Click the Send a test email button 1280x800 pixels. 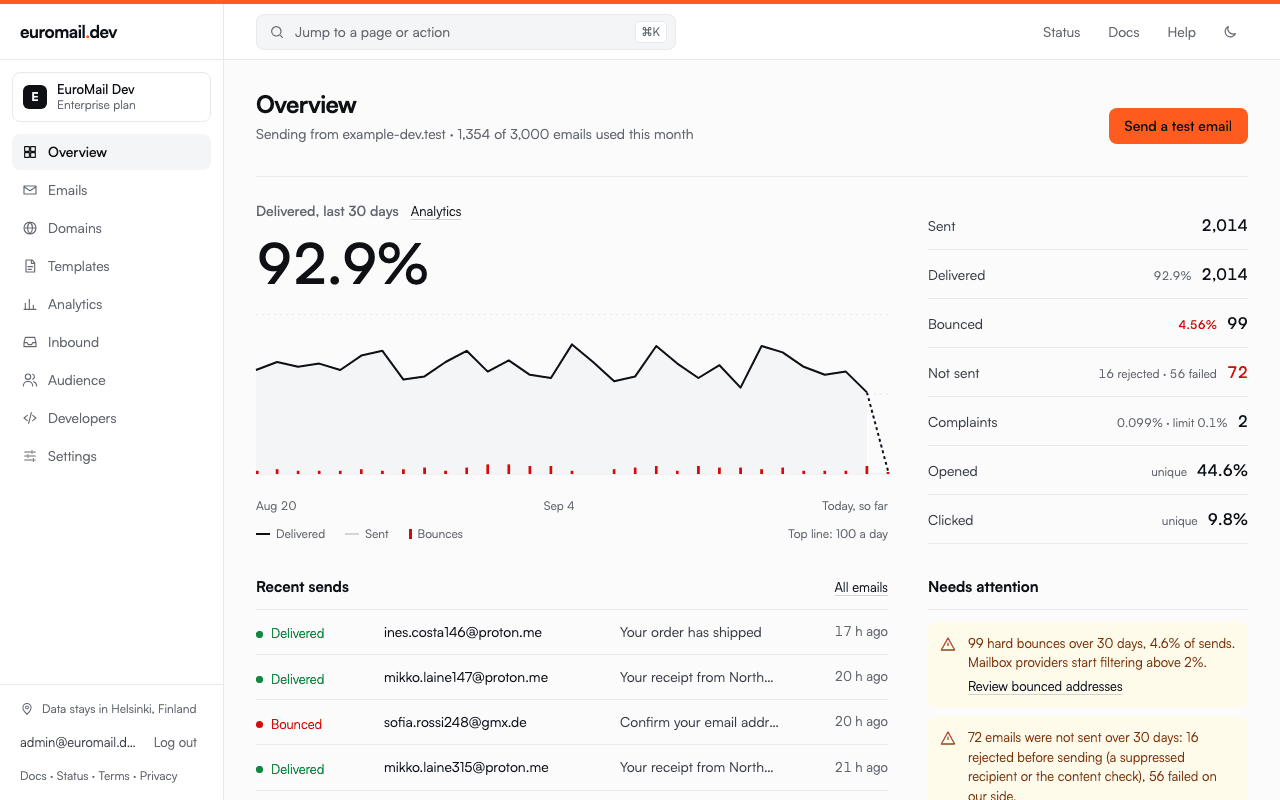click(x=1178, y=126)
